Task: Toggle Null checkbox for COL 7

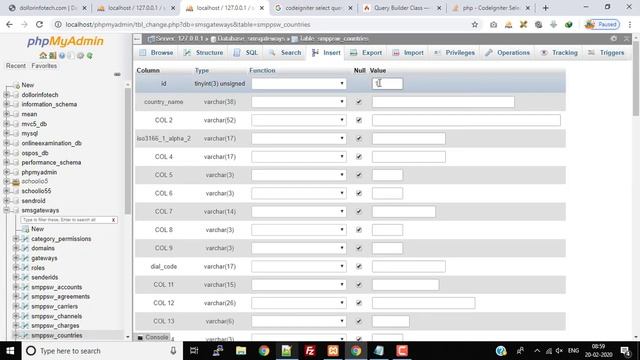Action: (359, 211)
